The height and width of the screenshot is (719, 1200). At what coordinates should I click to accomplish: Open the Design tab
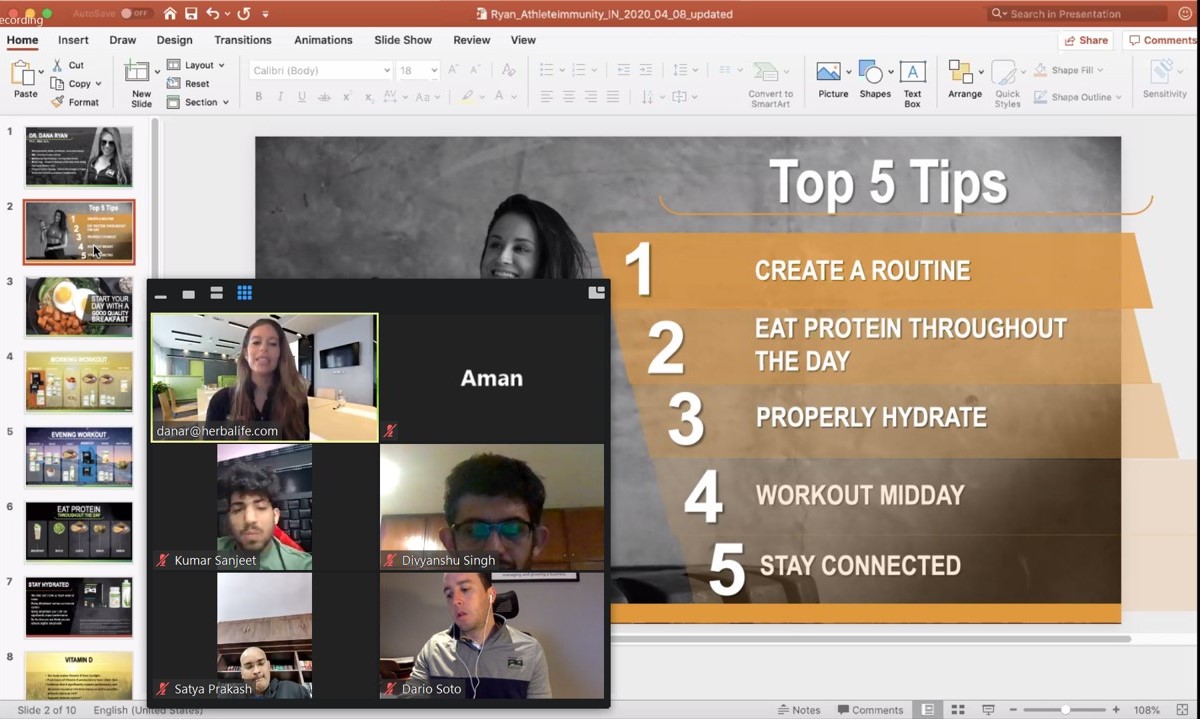174,40
